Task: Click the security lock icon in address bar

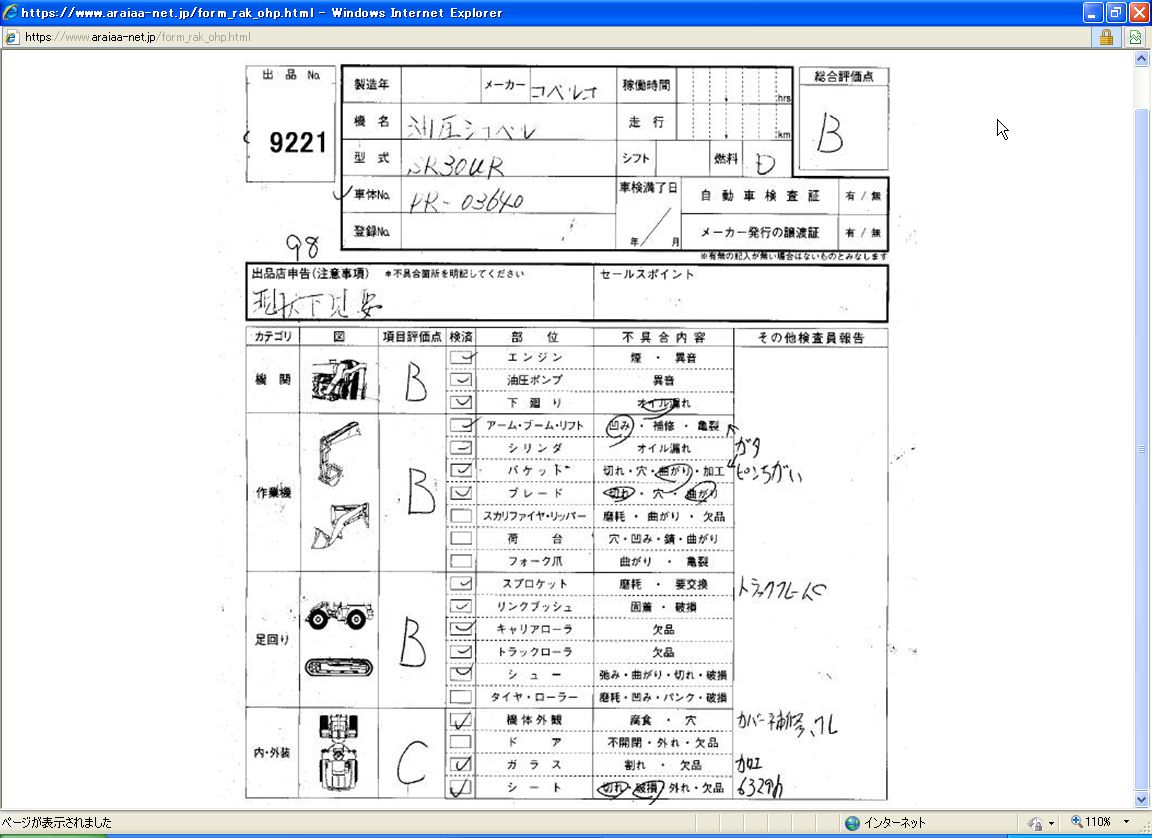Action: point(1106,37)
